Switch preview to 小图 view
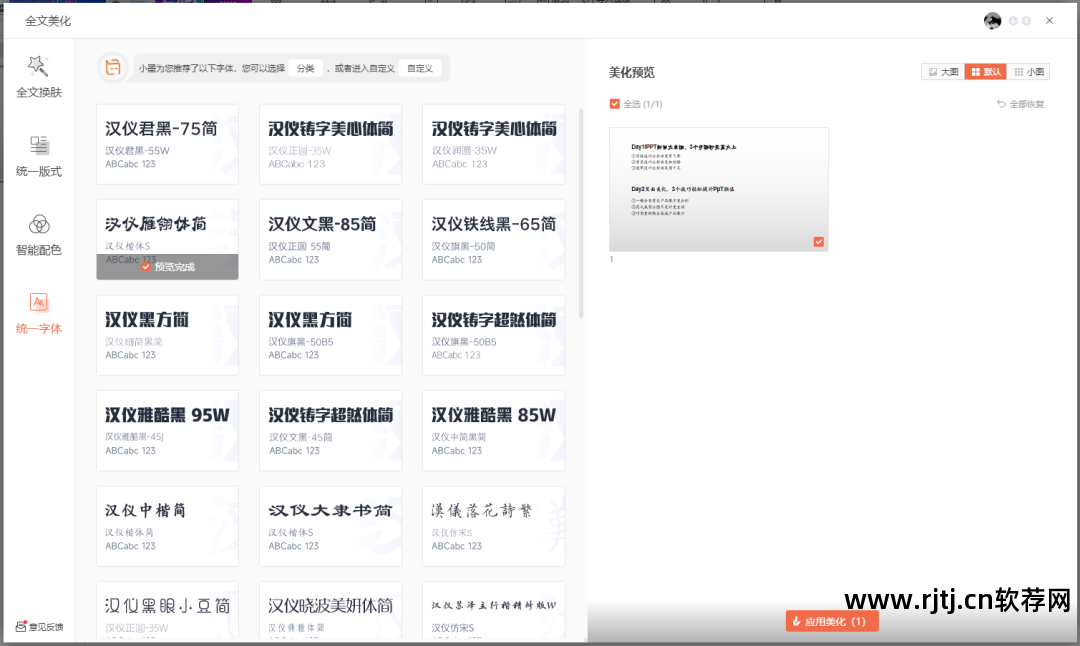 (1030, 71)
